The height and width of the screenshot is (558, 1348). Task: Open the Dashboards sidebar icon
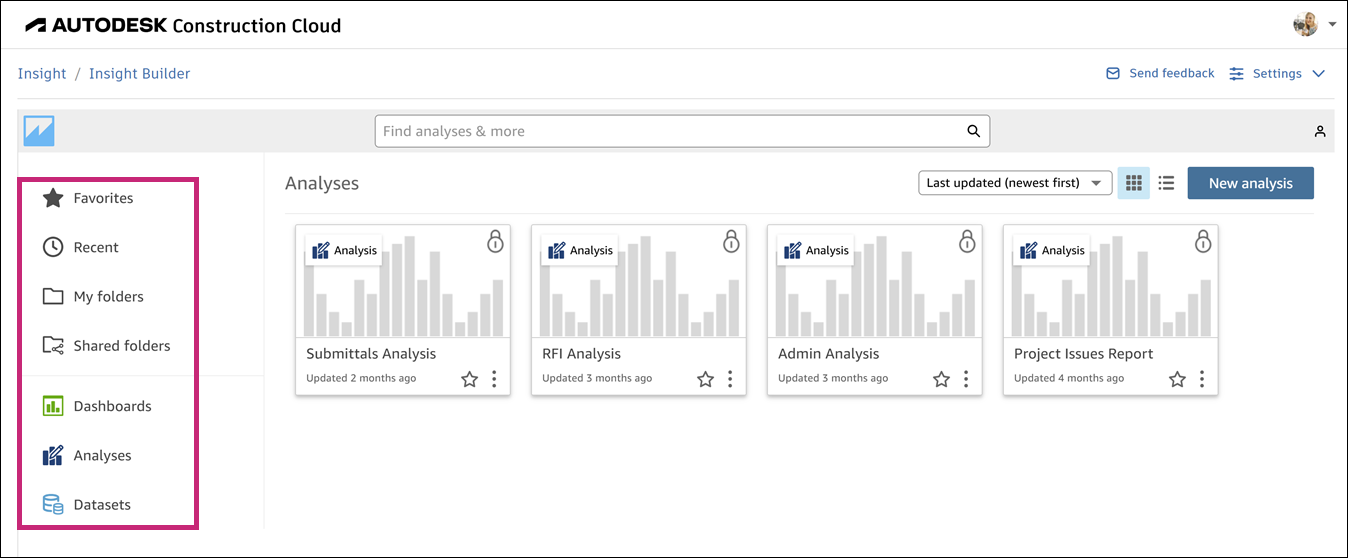[x=53, y=406]
